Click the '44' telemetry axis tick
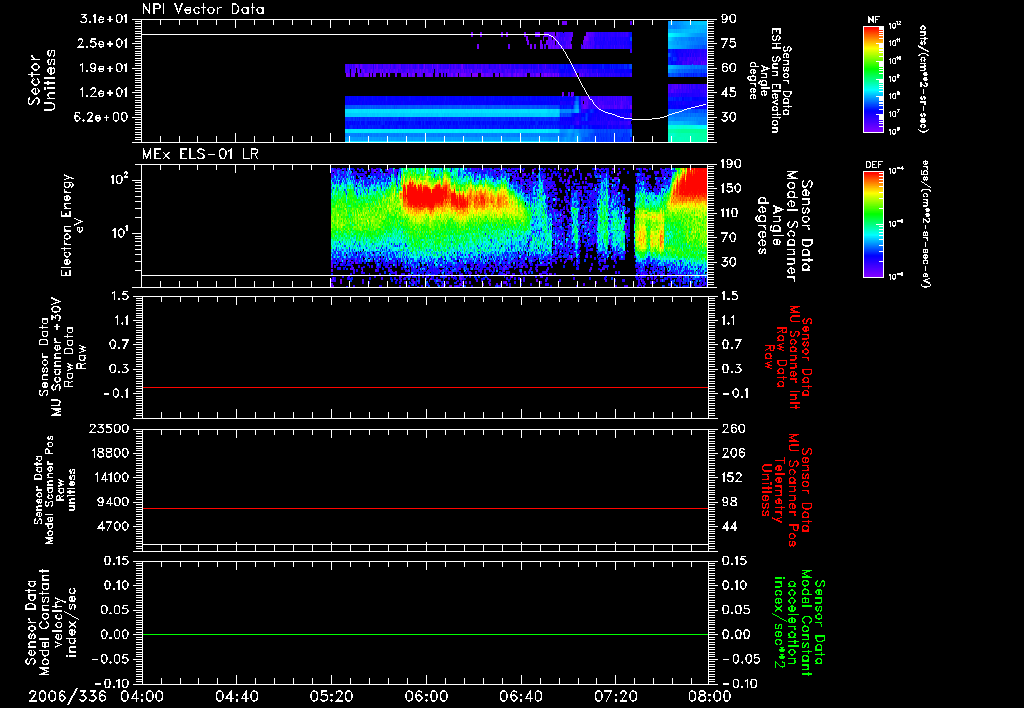Viewport: 1024px width, 708px height. [729, 526]
